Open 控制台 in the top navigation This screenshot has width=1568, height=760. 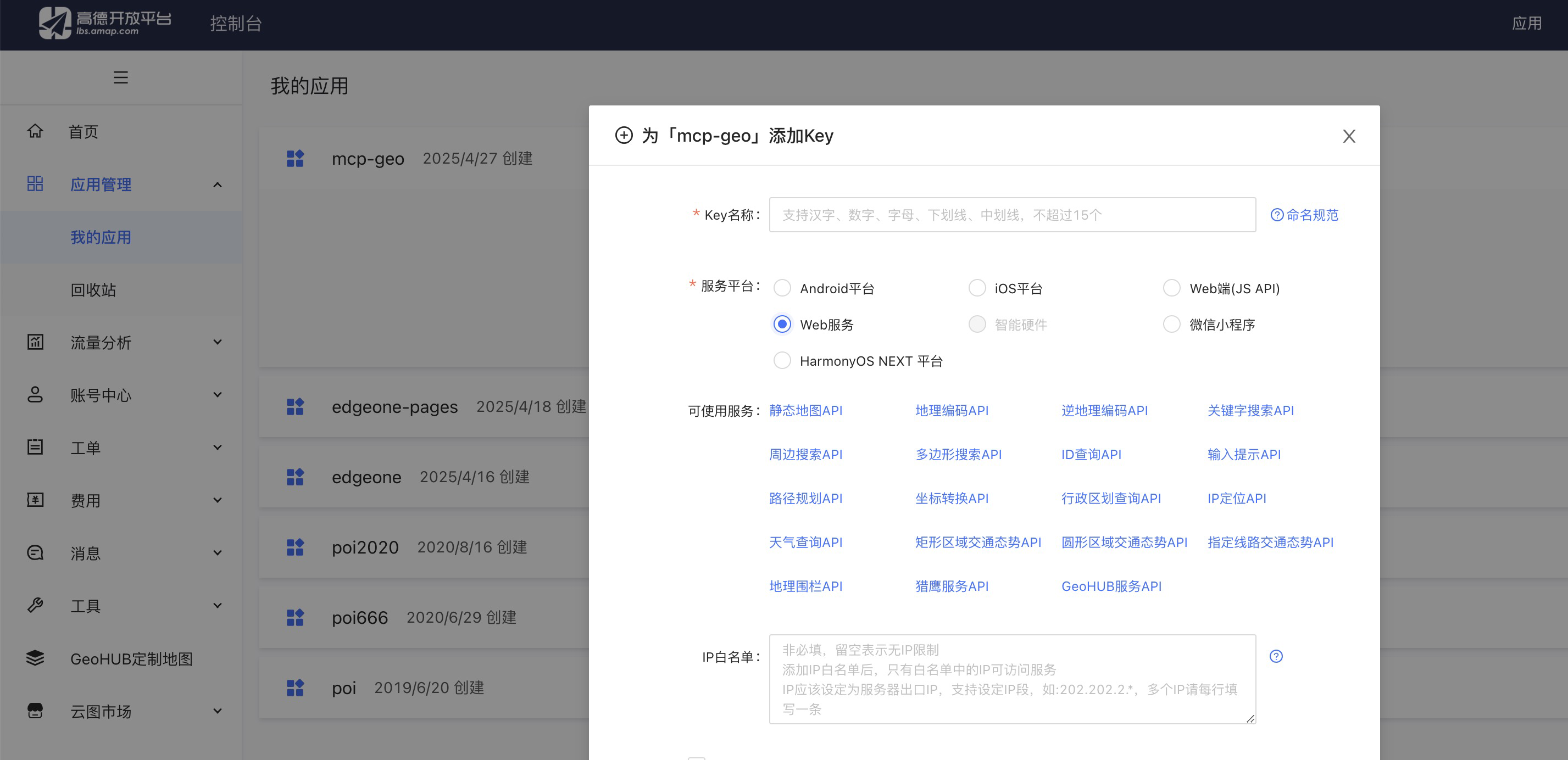coord(236,24)
